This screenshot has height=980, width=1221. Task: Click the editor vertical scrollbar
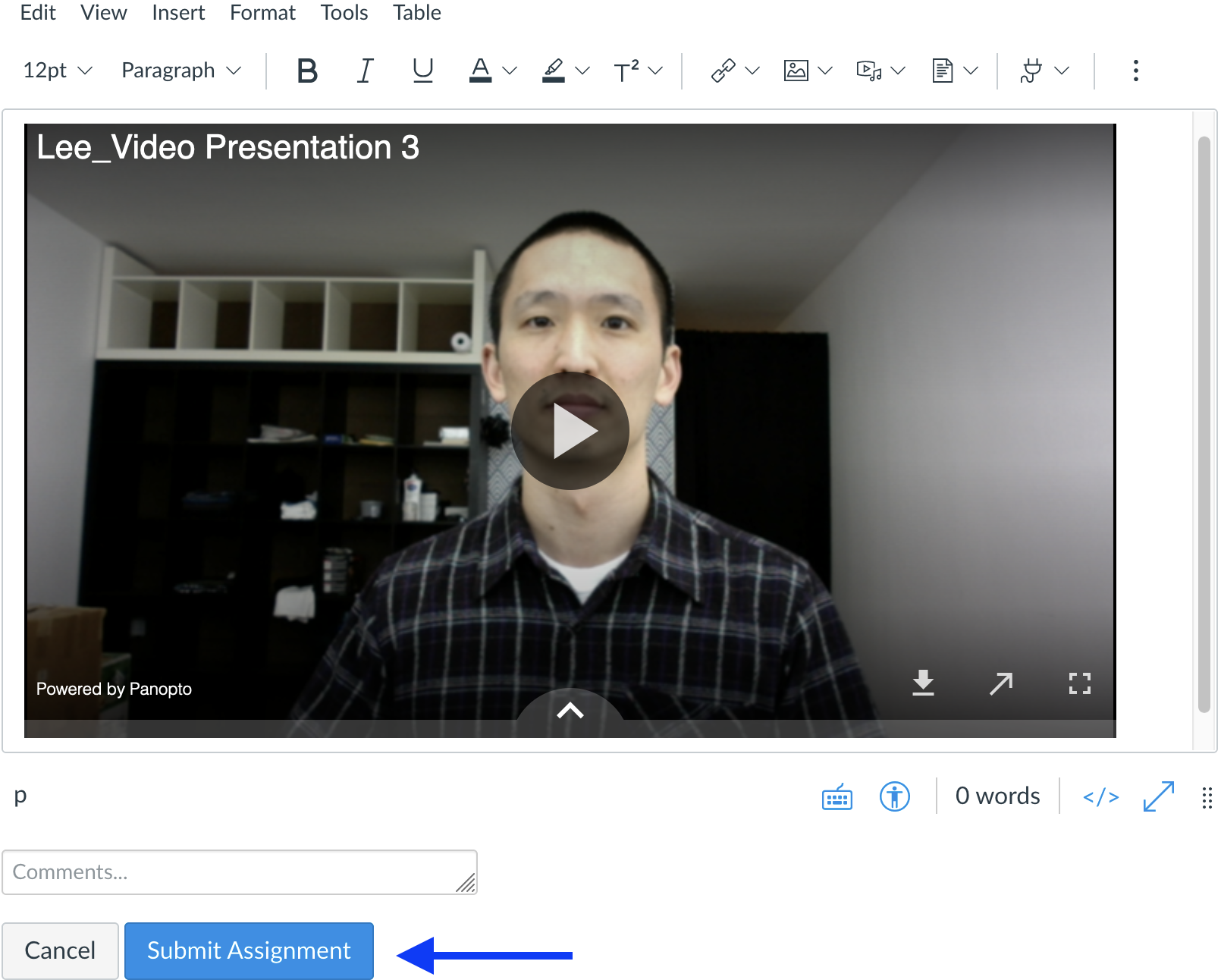[x=1204, y=425]
